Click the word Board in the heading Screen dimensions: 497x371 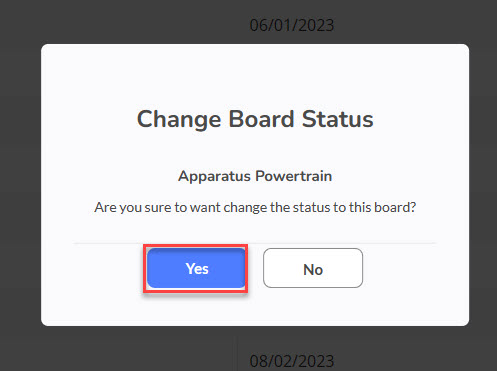[x=261, y=119]
